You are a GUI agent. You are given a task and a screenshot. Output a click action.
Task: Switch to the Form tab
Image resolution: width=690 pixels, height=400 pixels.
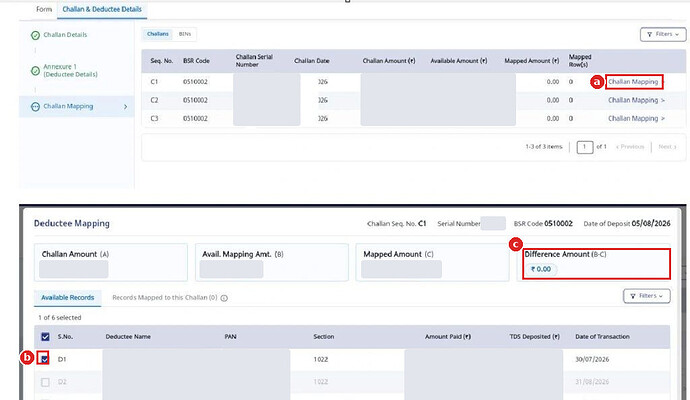coord(44,9)
